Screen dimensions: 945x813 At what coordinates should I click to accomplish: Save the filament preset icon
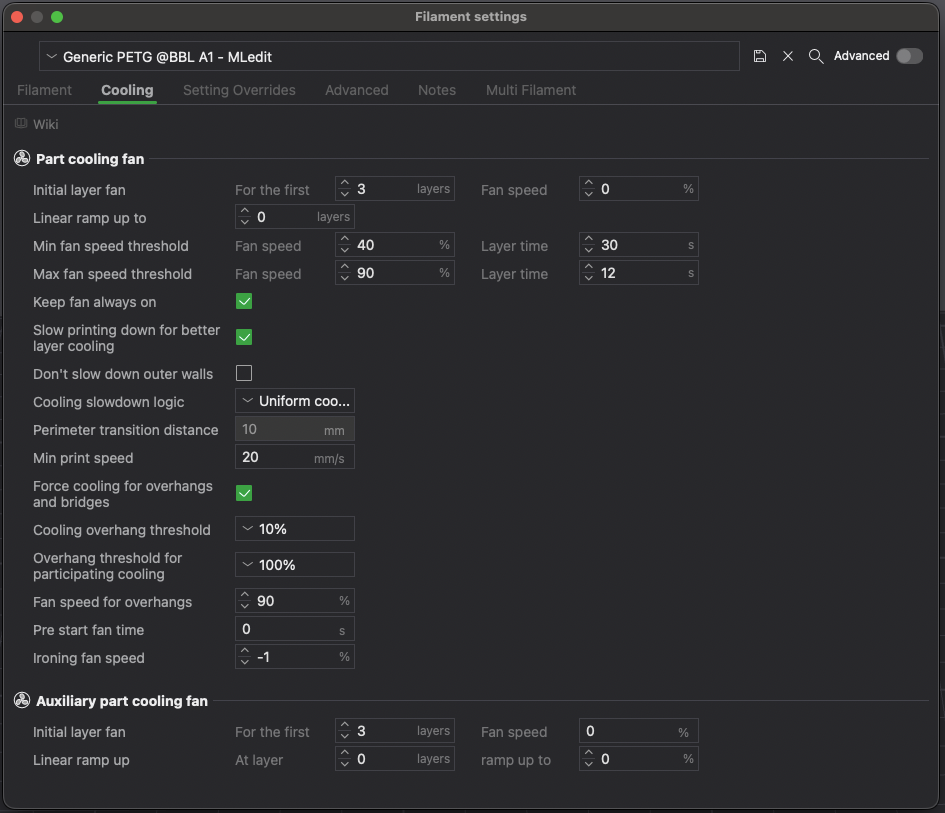click(759, 56)
